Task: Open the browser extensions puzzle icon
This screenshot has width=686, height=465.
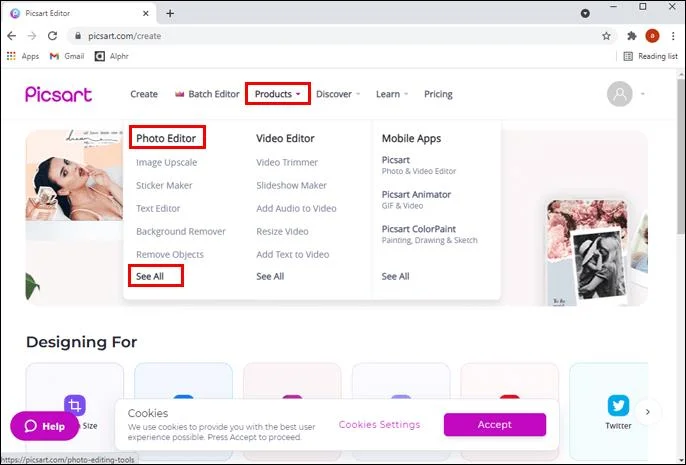Action: click(631, 36)
